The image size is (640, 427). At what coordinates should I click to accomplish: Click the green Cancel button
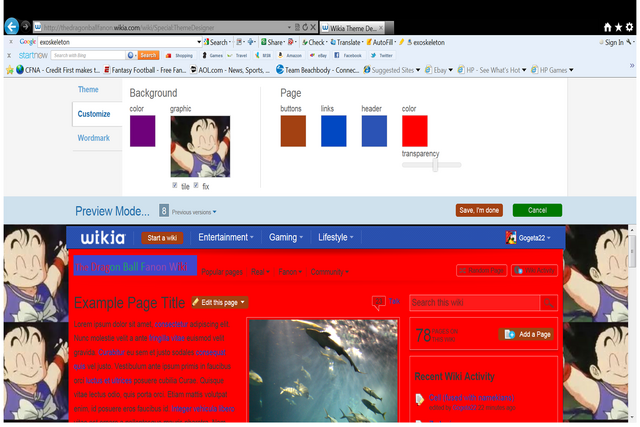537,210
